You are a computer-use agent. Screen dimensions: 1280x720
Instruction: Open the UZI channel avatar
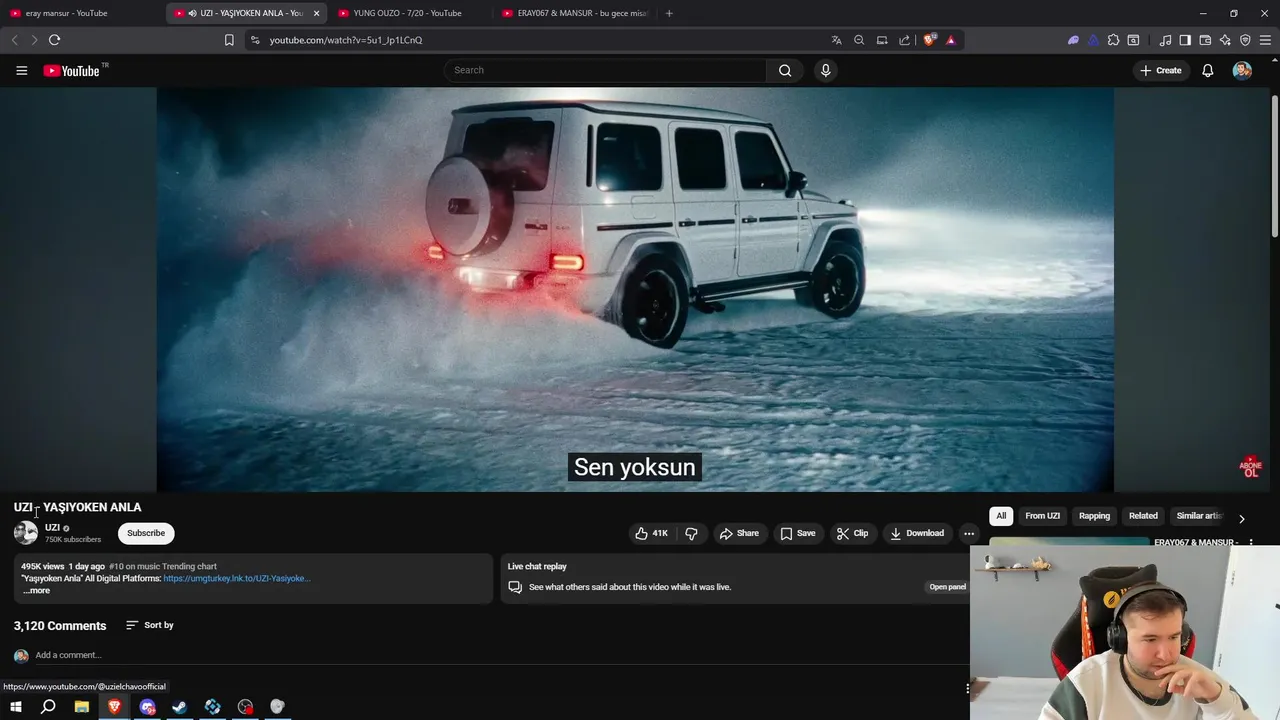click(x=26, y=533)
